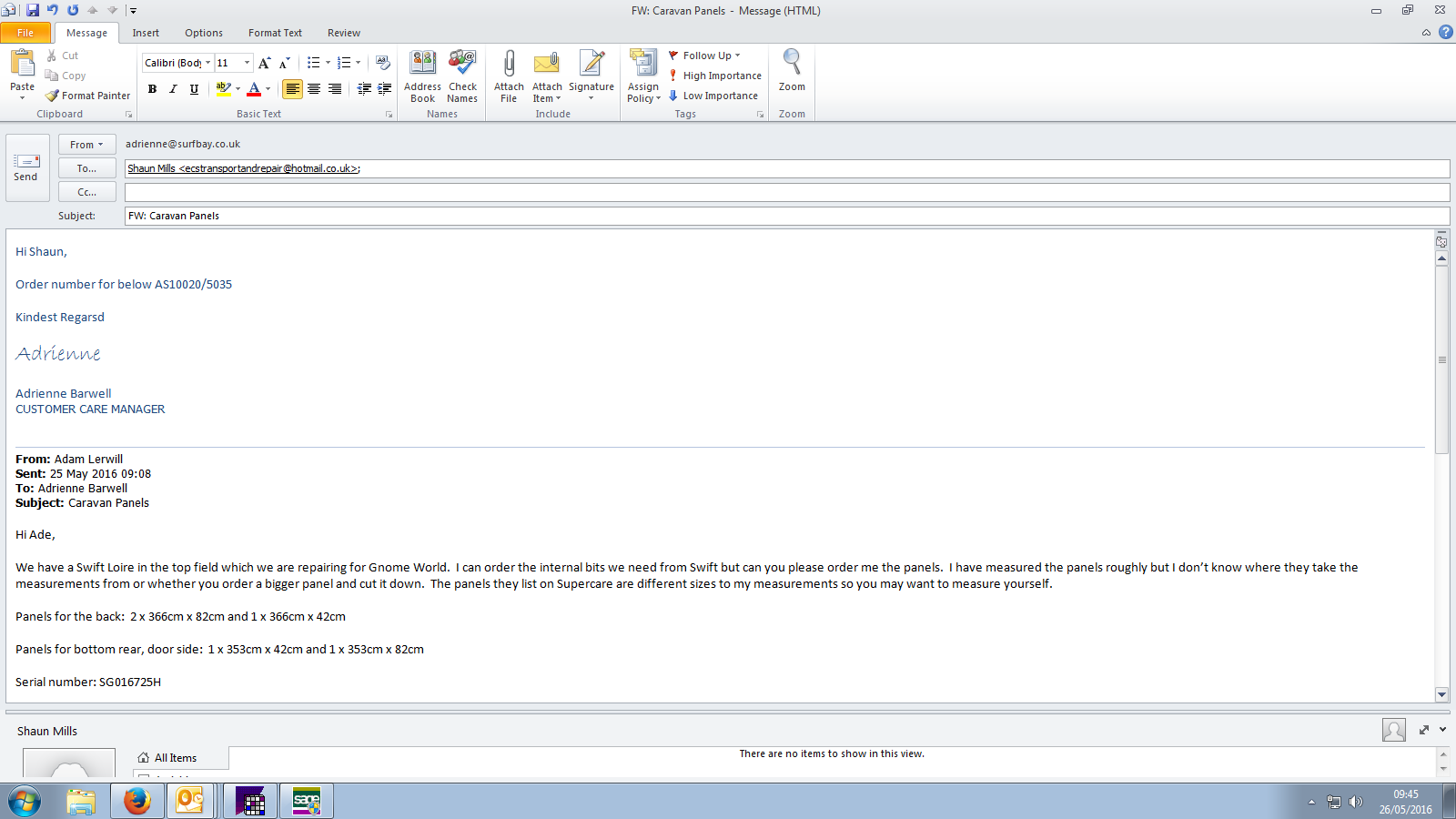Screen dimensions: 1456x819
Task: Open the Windows Start menu
Action: (x=25, y=802)
